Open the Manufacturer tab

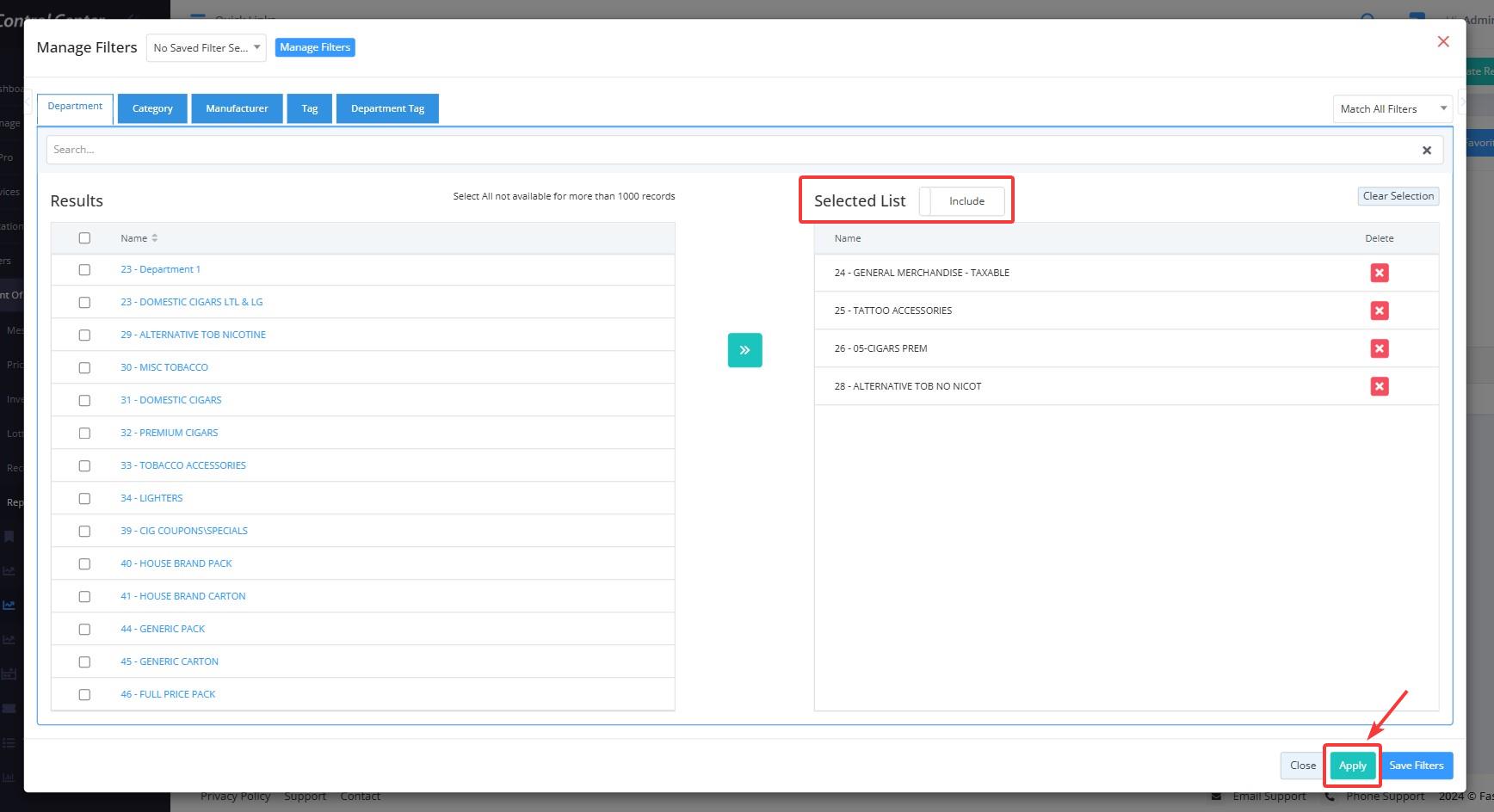click(x=237, y=108)
